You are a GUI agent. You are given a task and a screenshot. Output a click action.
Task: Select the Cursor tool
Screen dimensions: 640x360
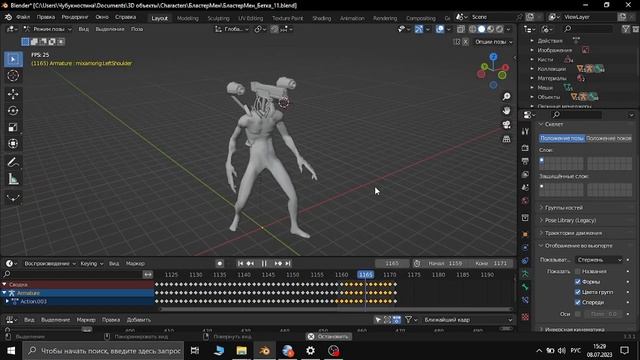[x=13, y=76]
